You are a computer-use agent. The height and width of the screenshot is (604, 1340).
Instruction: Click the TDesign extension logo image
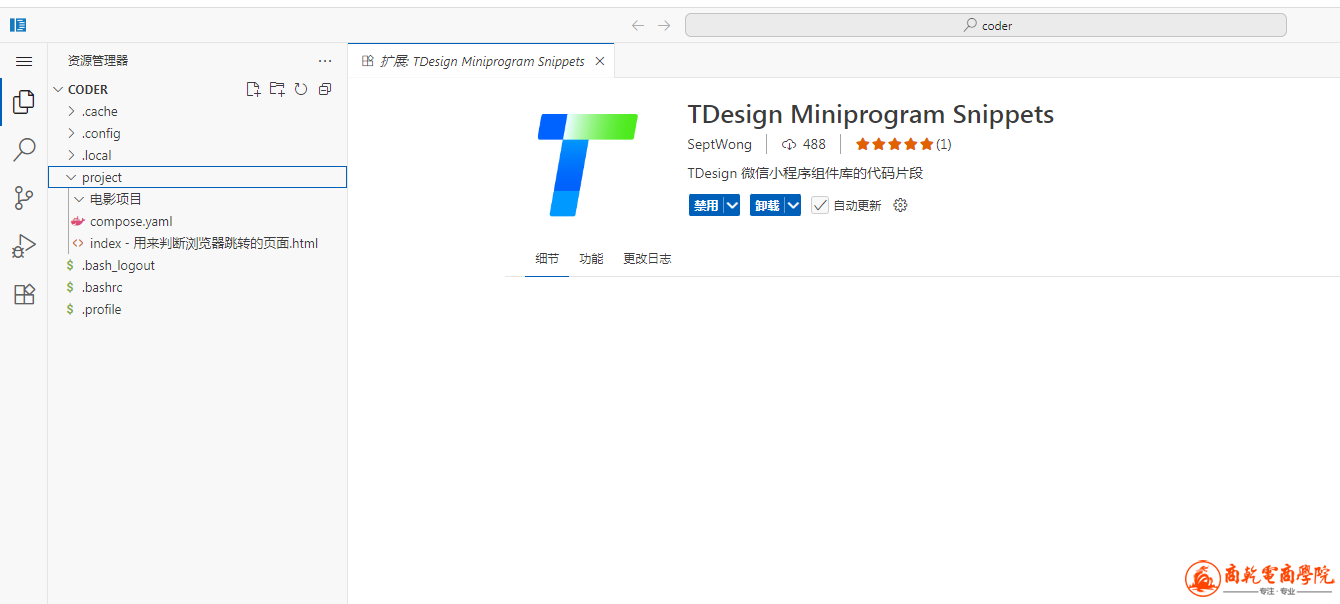coord(588,165)
